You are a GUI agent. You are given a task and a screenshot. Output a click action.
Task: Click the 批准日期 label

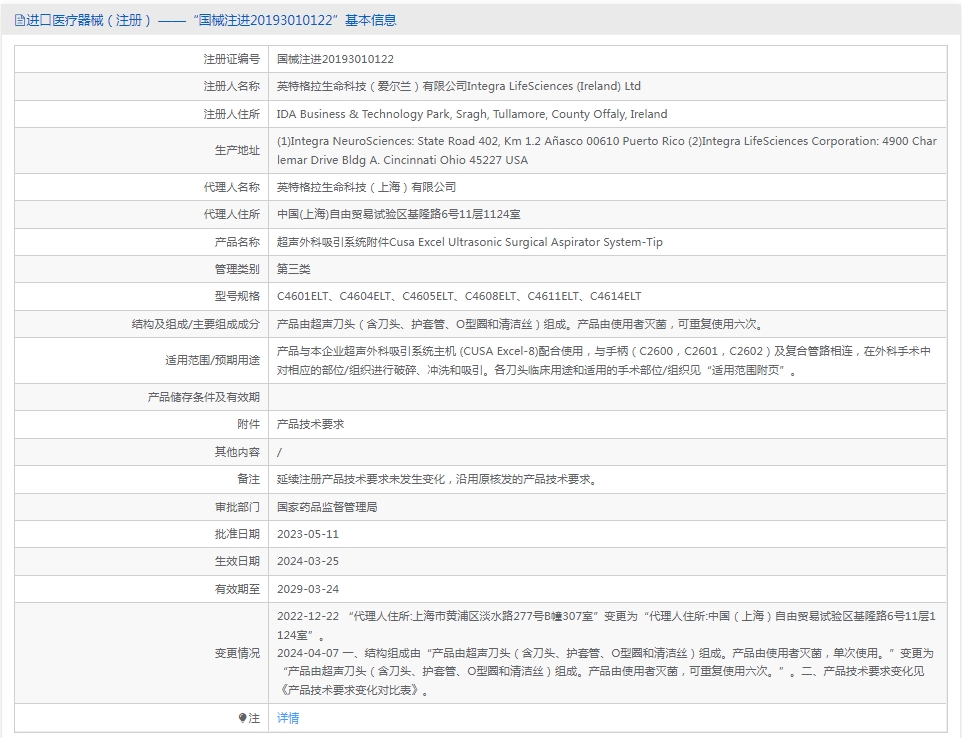tap(237, 534)
